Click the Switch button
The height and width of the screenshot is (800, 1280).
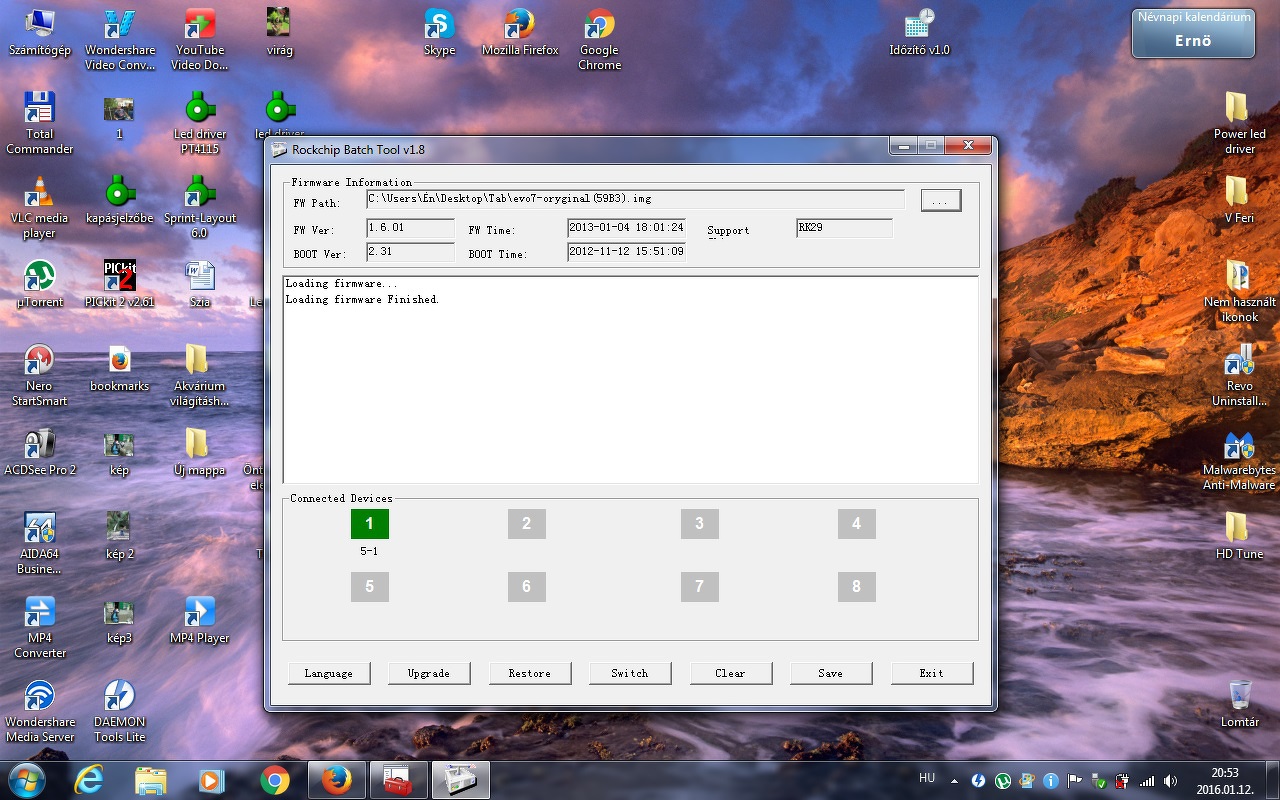coord(630,673)
